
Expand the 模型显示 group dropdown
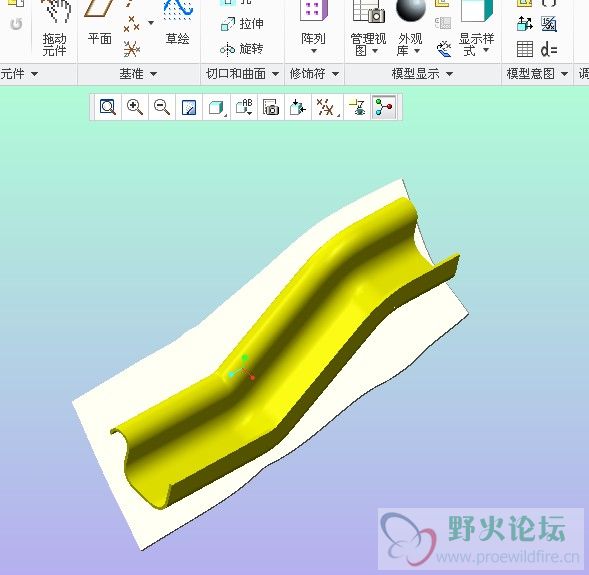pyautogui.click(x=422, y=74)
